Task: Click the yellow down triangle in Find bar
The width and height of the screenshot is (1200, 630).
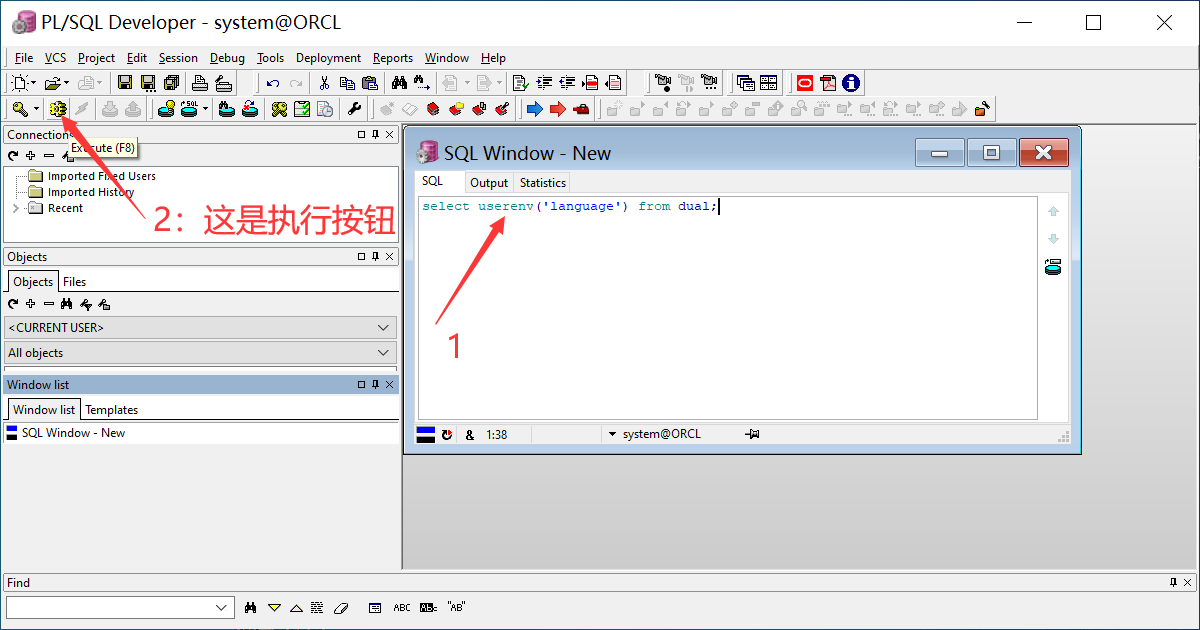Action: (x=274, y=607)
